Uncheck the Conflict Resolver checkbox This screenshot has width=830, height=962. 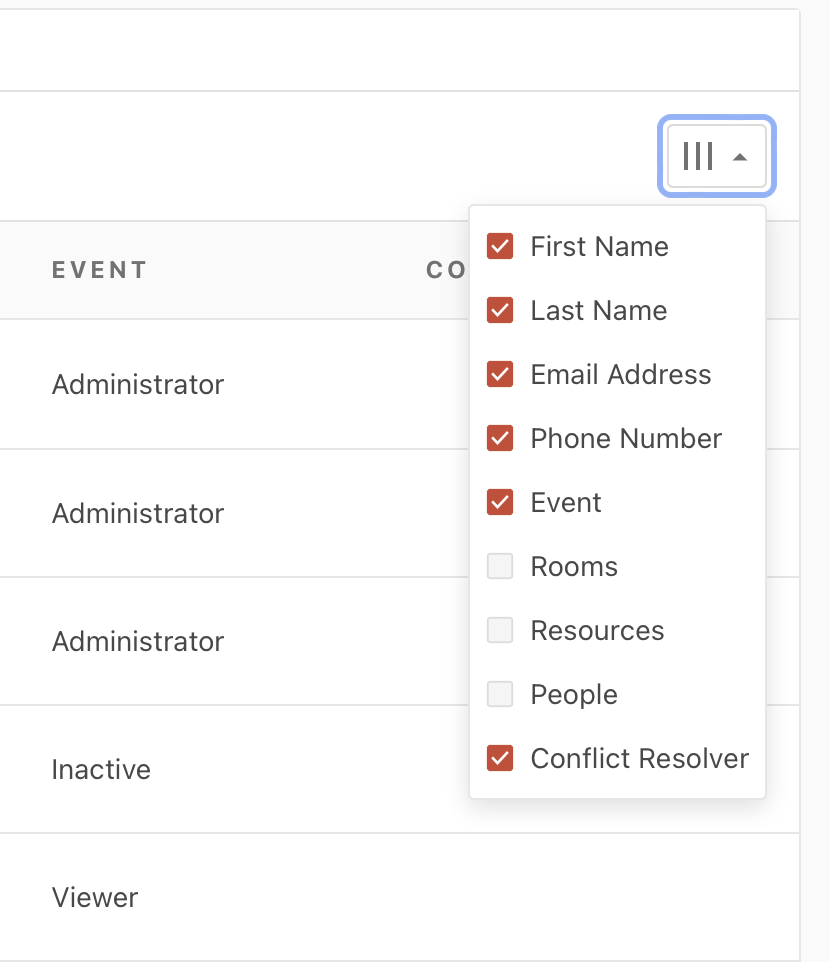click(500, 758)
